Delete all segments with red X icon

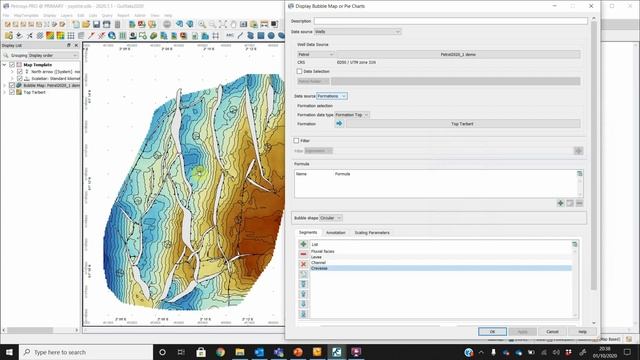(303, 264)
